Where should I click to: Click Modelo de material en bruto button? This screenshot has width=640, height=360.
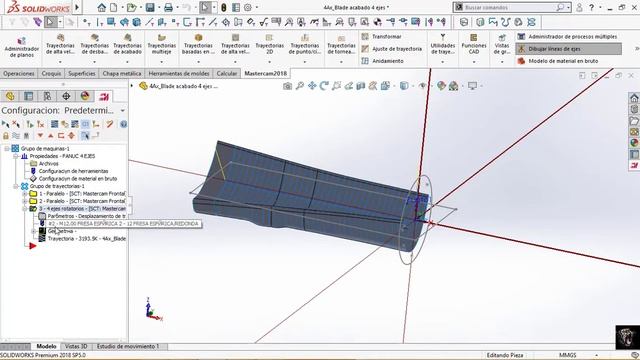click(558, 61)
